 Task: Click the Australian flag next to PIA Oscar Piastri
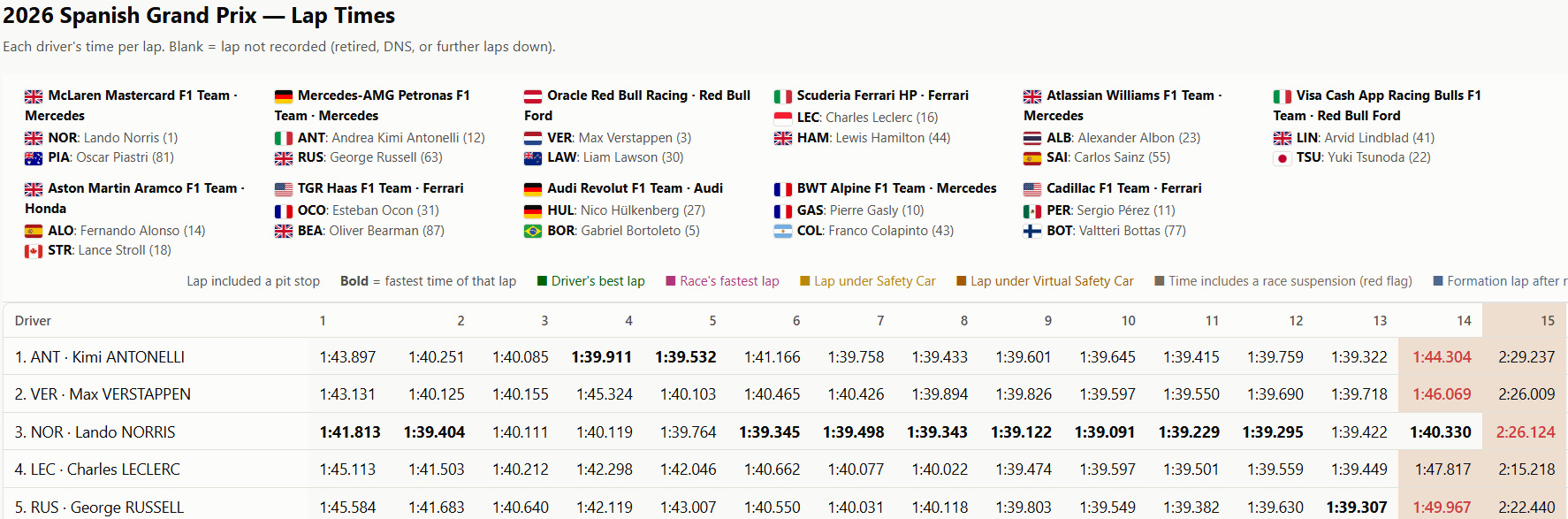pyautogui.click(x=34, y=158)
